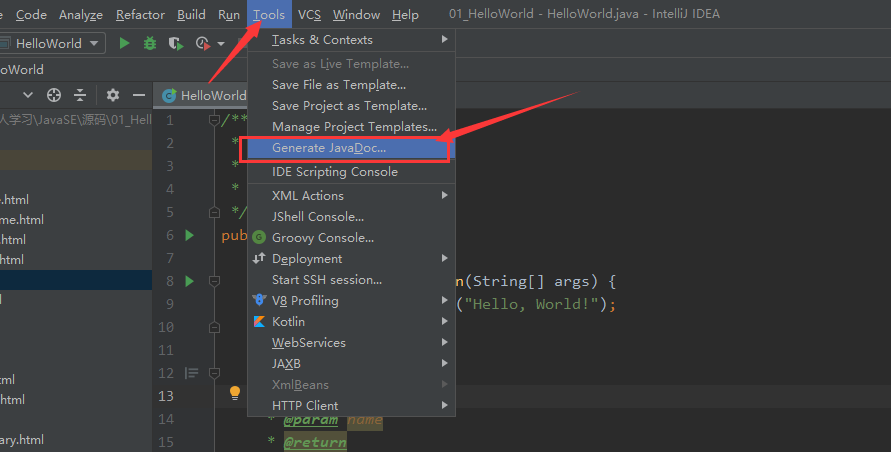Click the @return tag in editor
This screenshot has height=452, width=891.
click(x=315, y=442)
